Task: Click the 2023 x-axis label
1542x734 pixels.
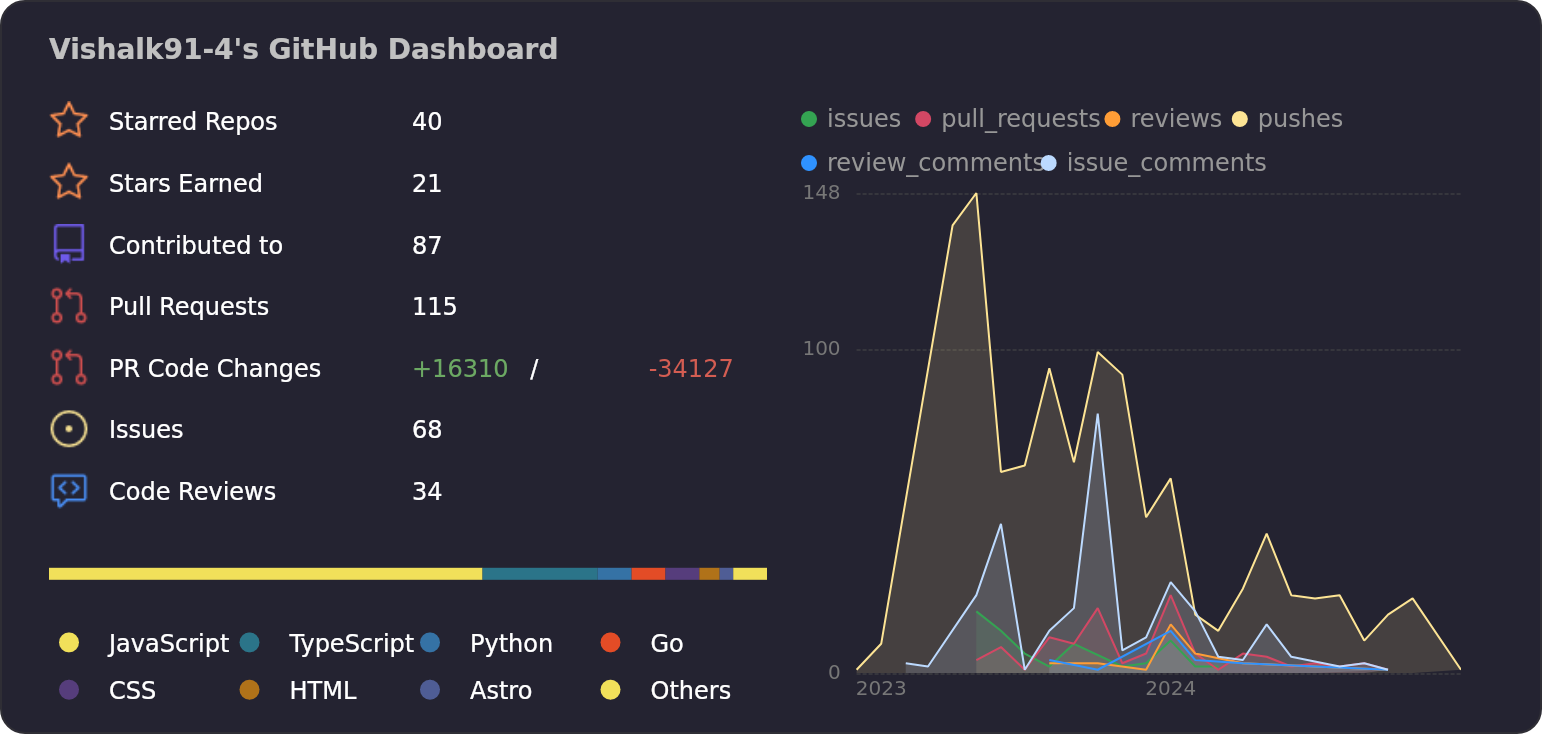Action: (881, 689)
